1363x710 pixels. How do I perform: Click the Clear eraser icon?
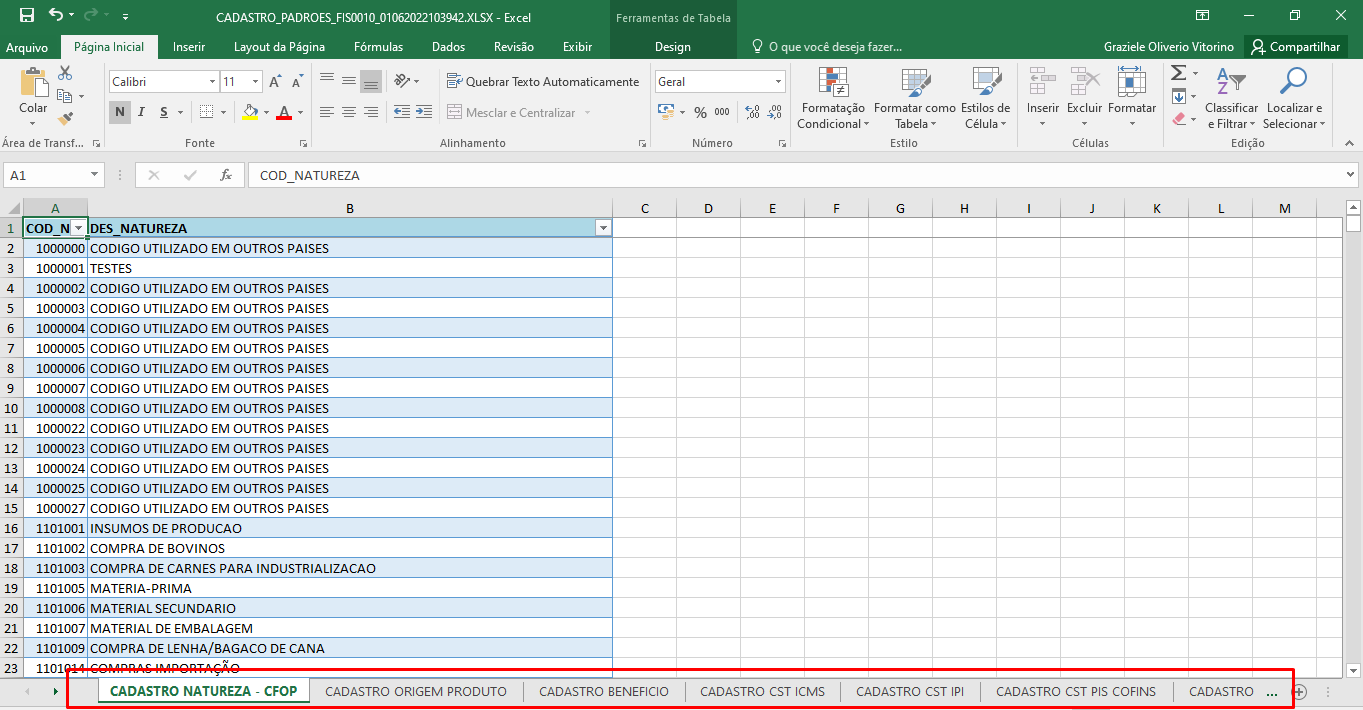point(1179,119)
